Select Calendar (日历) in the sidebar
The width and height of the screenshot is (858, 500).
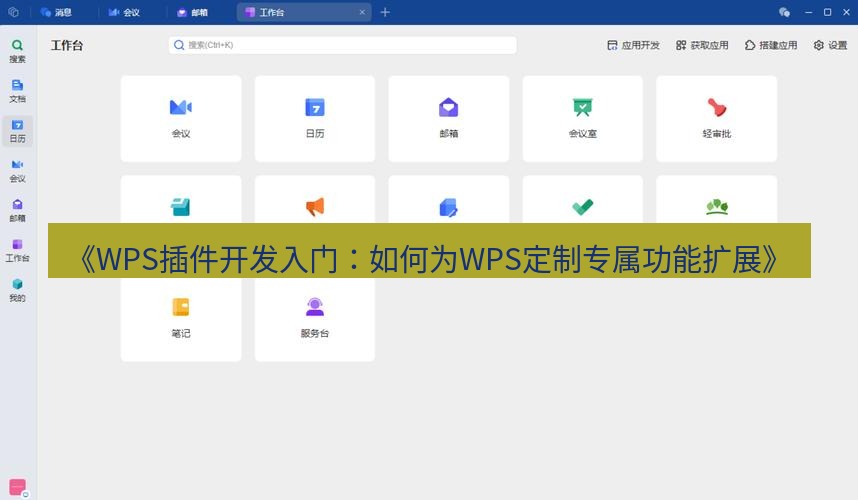click(x=18, y=131)
